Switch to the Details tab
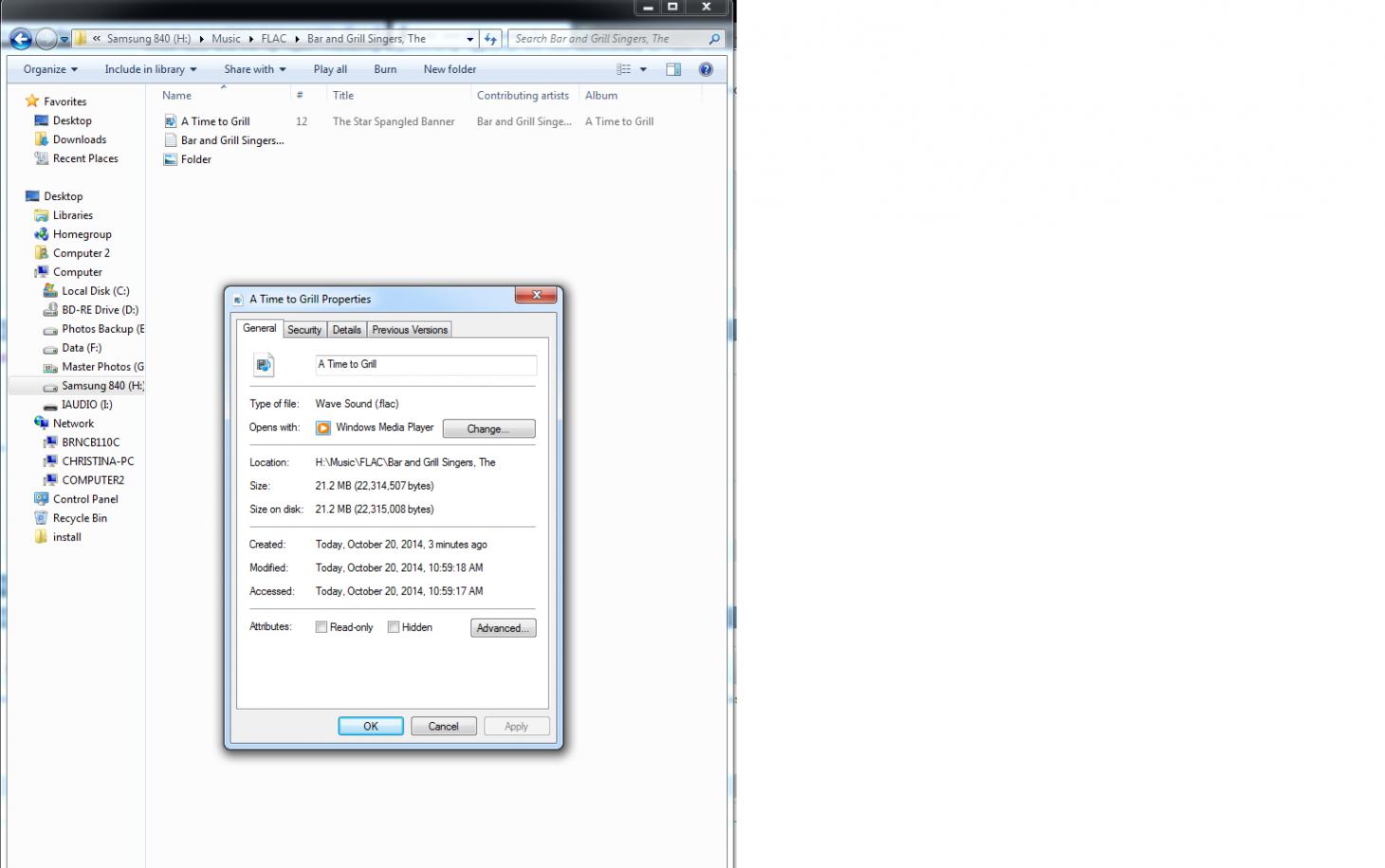The height and width of the screenshot is (868, 1385). pos(346,330)
